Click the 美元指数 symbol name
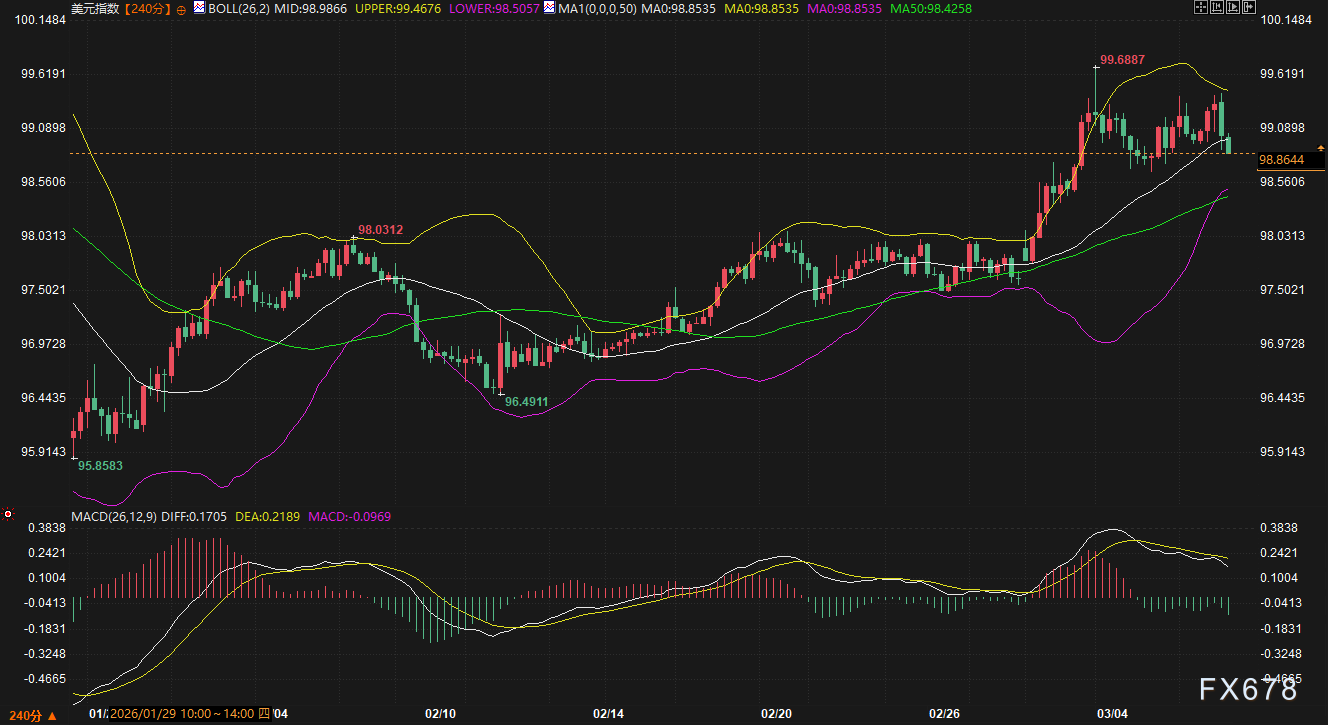The image size is (1328, 725). tap(94, 8)
